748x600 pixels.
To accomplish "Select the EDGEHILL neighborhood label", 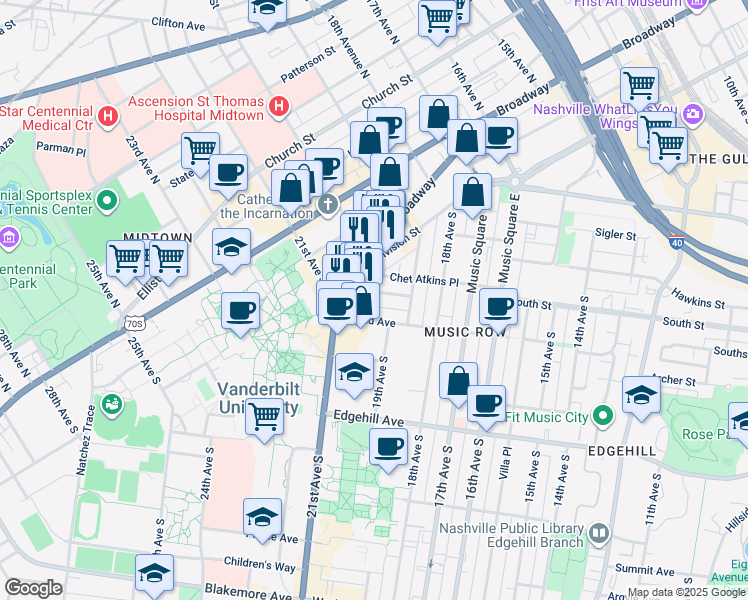I will click(622, 451).
